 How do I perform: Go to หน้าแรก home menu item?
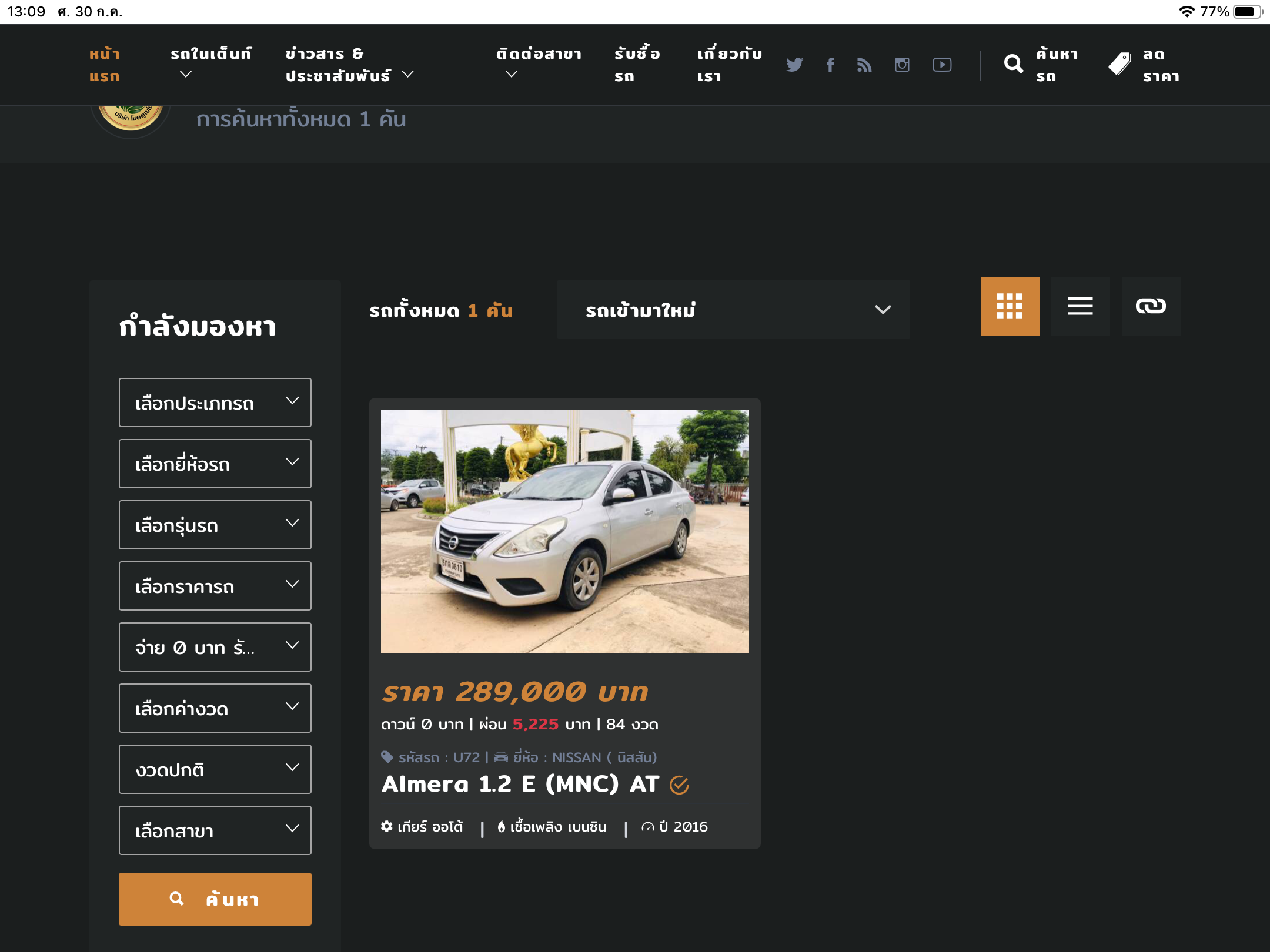(105, 65)
